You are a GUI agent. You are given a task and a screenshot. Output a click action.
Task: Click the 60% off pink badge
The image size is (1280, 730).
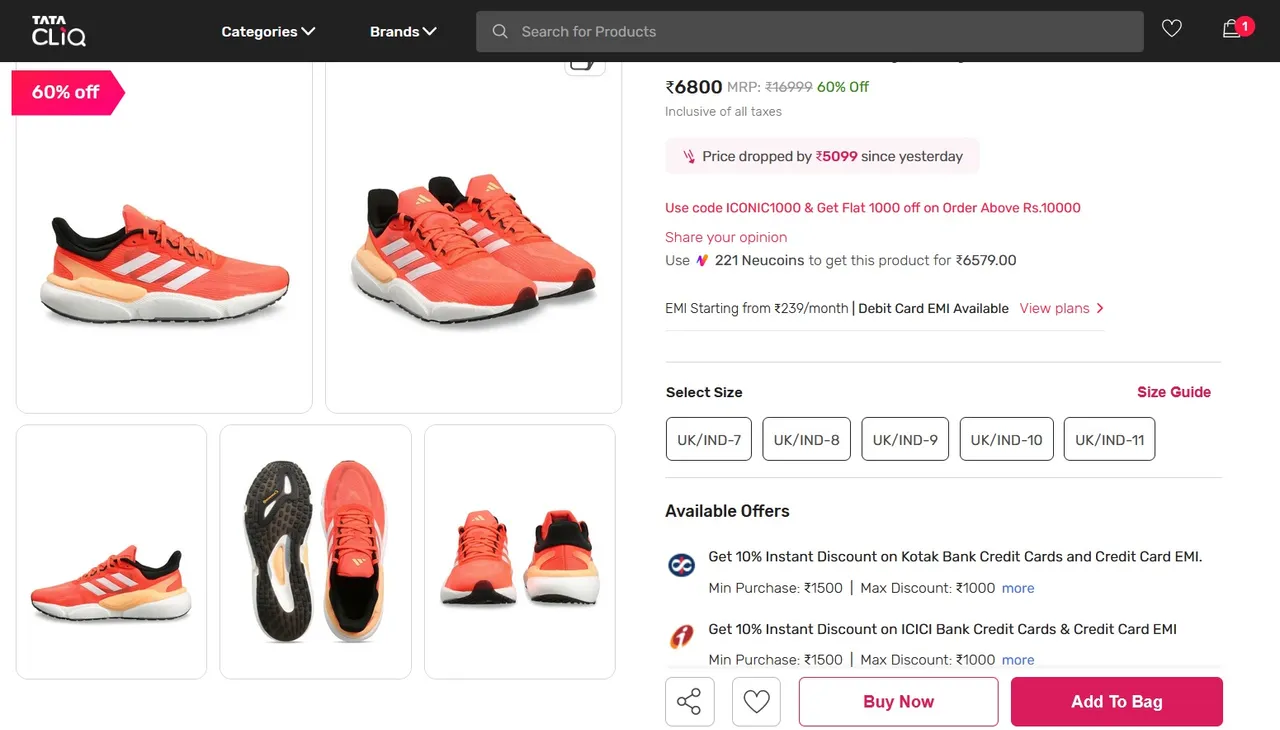[67, 92]
